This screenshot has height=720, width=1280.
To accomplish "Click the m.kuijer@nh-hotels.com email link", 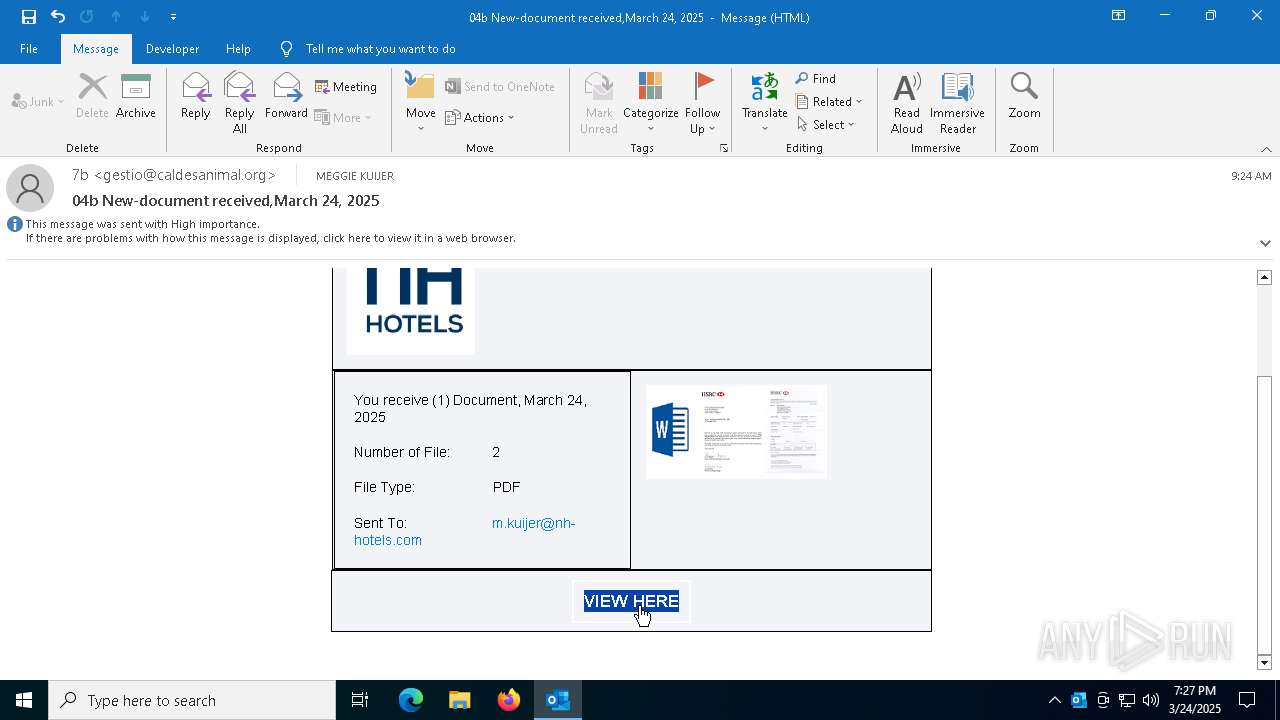I will point(465,531).
